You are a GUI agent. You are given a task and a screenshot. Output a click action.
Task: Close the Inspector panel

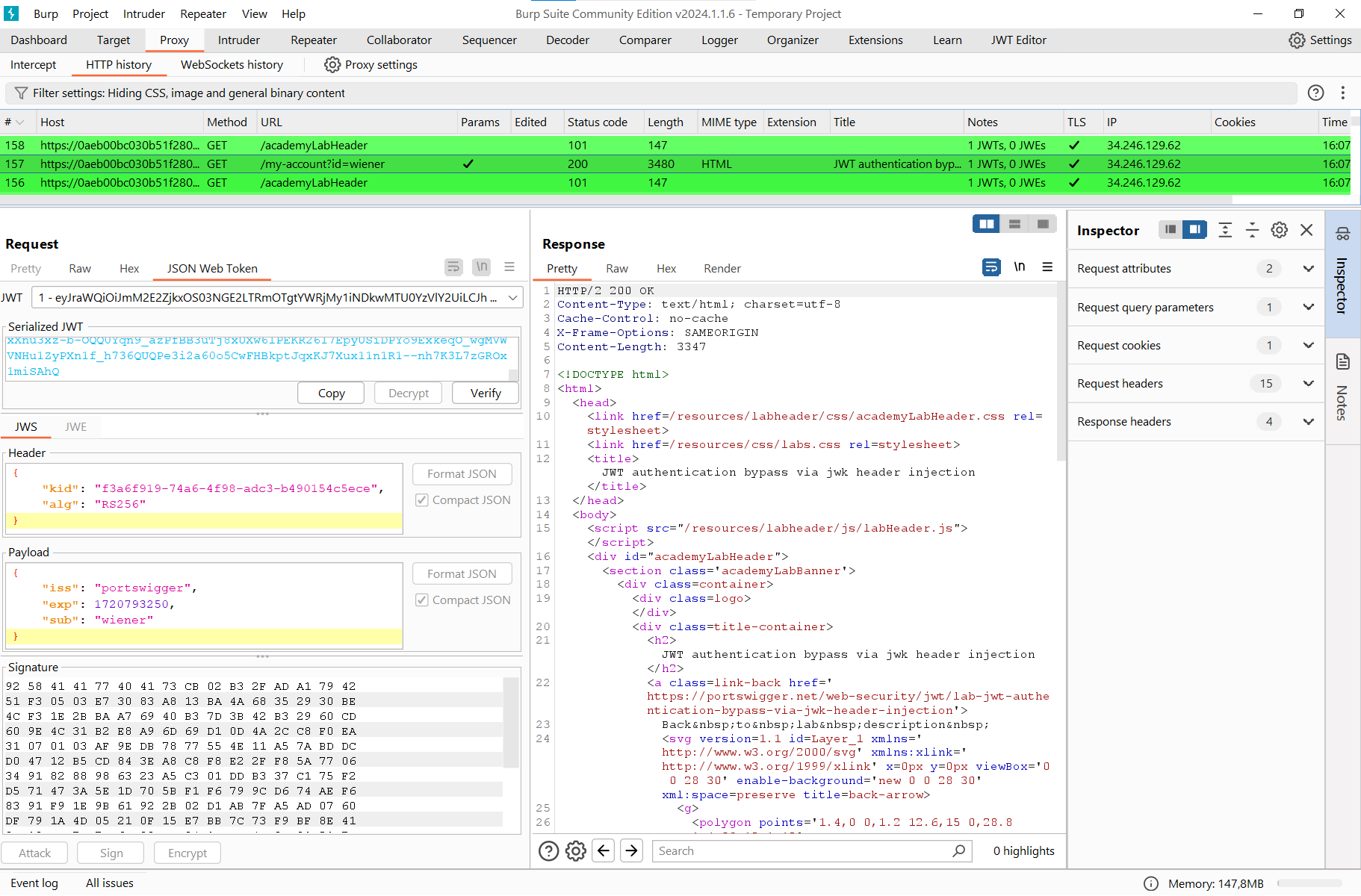(1306, 230)
